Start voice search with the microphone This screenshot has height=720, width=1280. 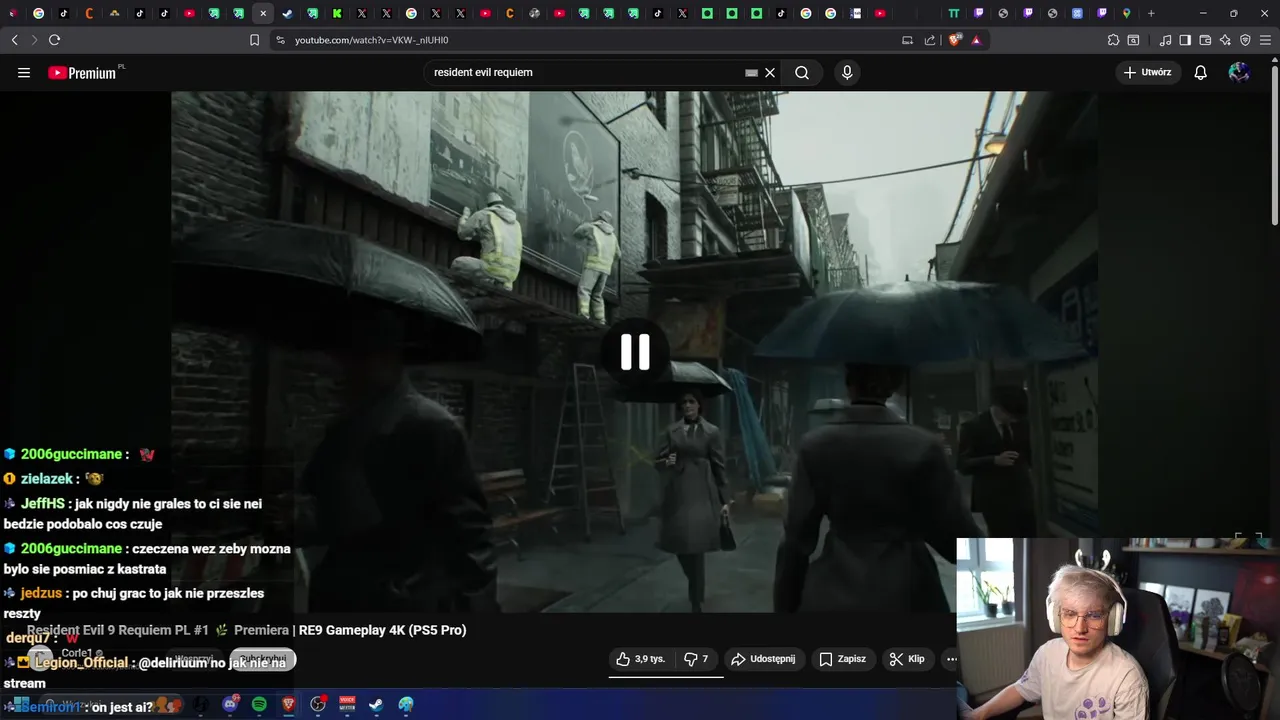click(x=847, y=72)
